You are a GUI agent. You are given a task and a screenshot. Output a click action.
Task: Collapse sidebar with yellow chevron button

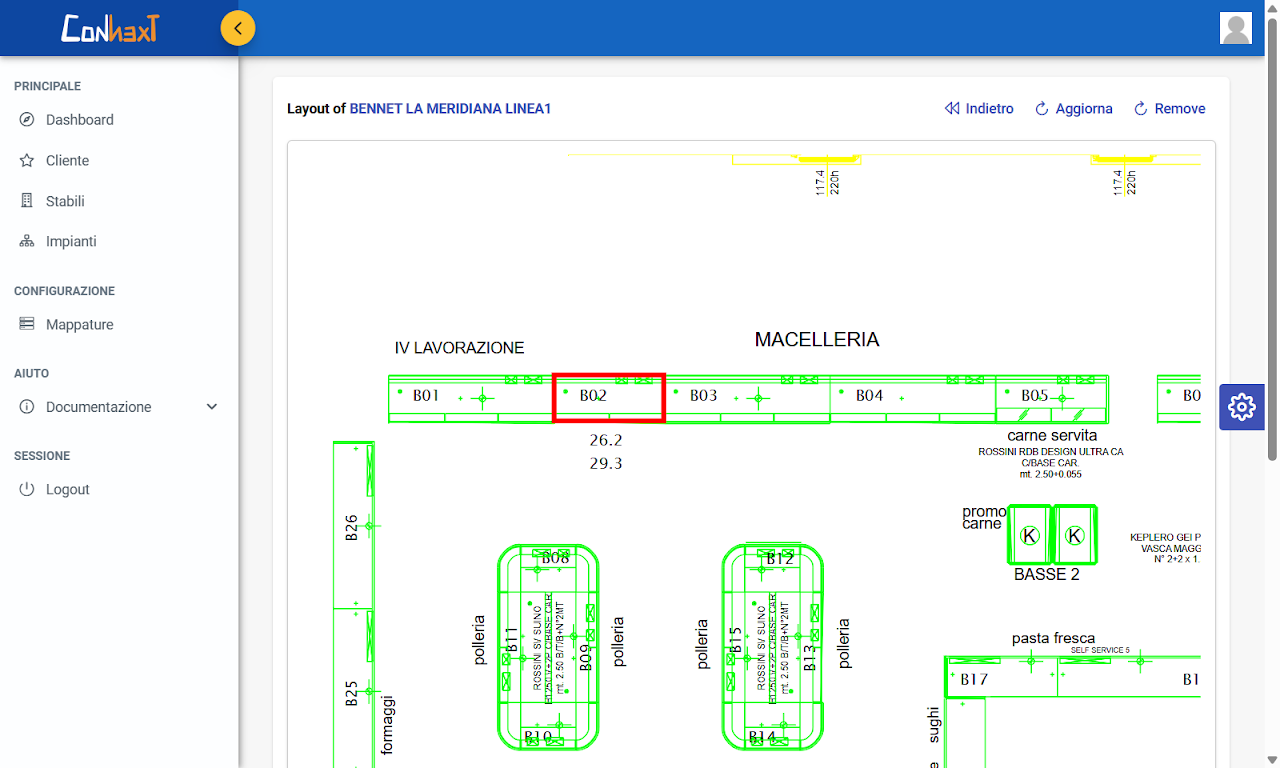coord(238,28)
